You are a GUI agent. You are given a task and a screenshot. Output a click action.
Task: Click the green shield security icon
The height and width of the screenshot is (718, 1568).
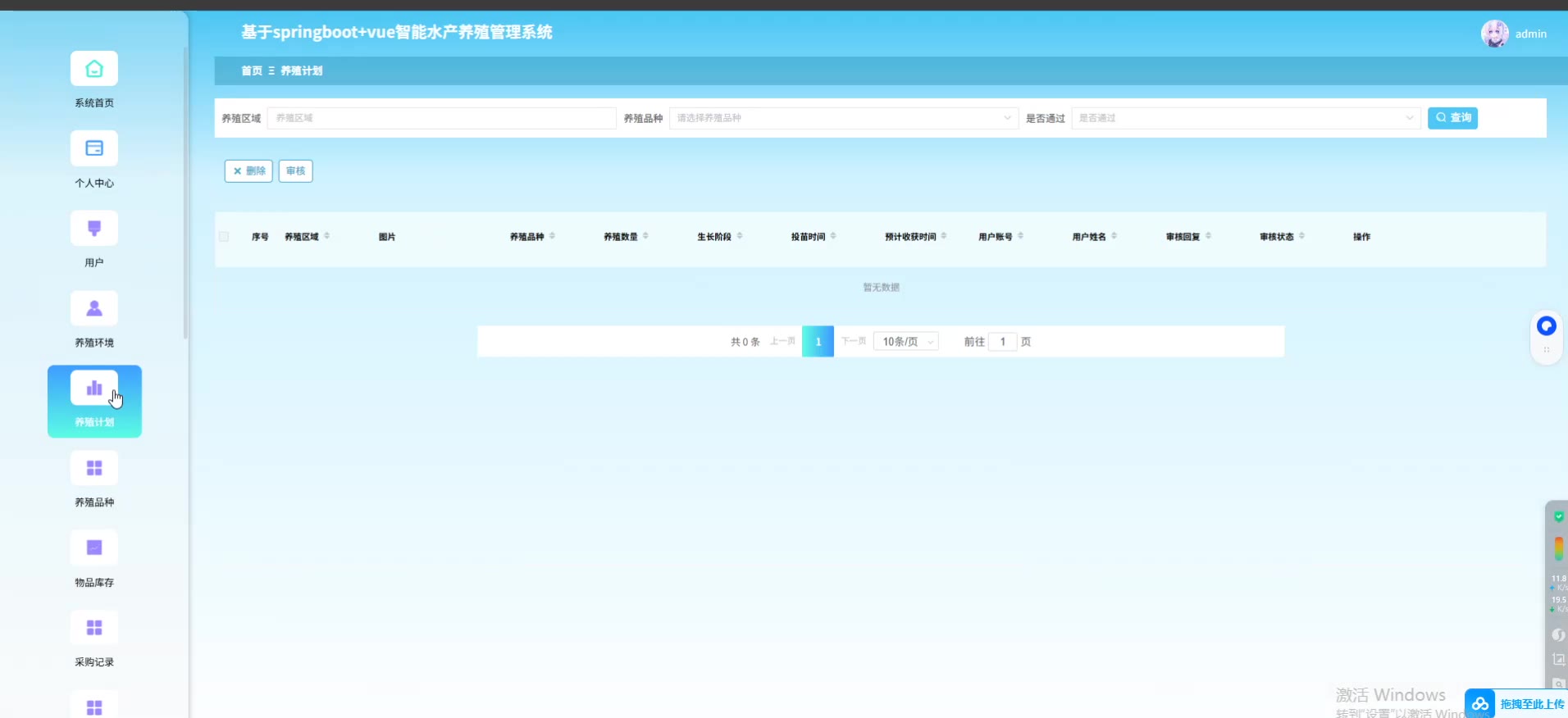(1558, 516)
